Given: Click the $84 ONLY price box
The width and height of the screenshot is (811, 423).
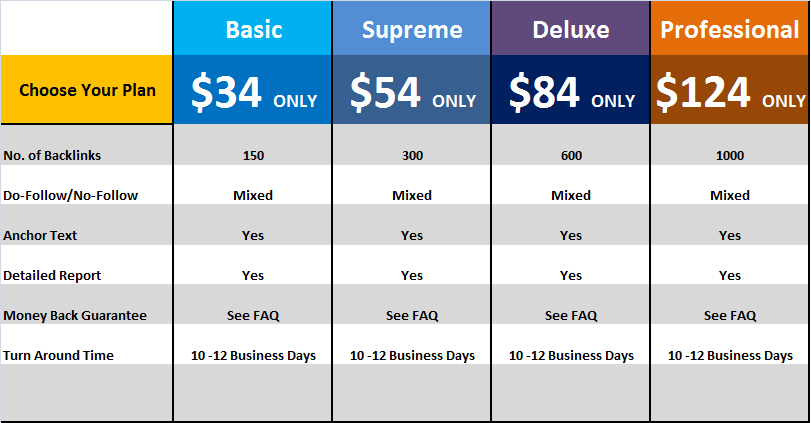Looking at the screenshot, I should (x=570, y=89).
